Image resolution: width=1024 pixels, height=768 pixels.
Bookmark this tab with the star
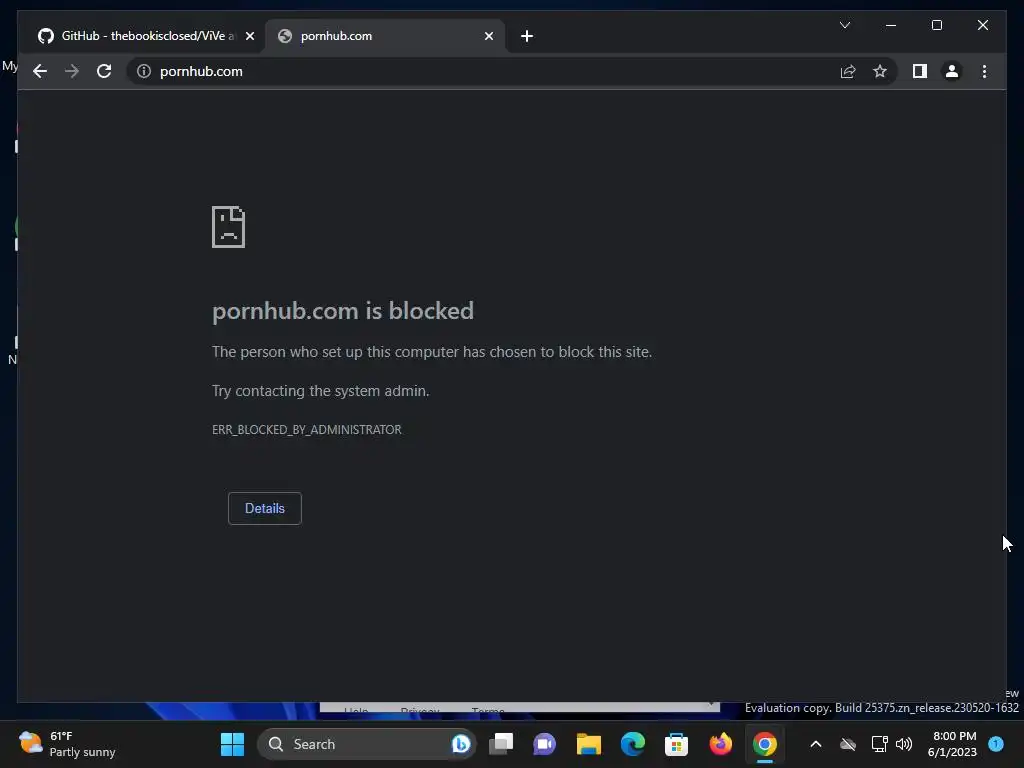[x=880, y=71]
